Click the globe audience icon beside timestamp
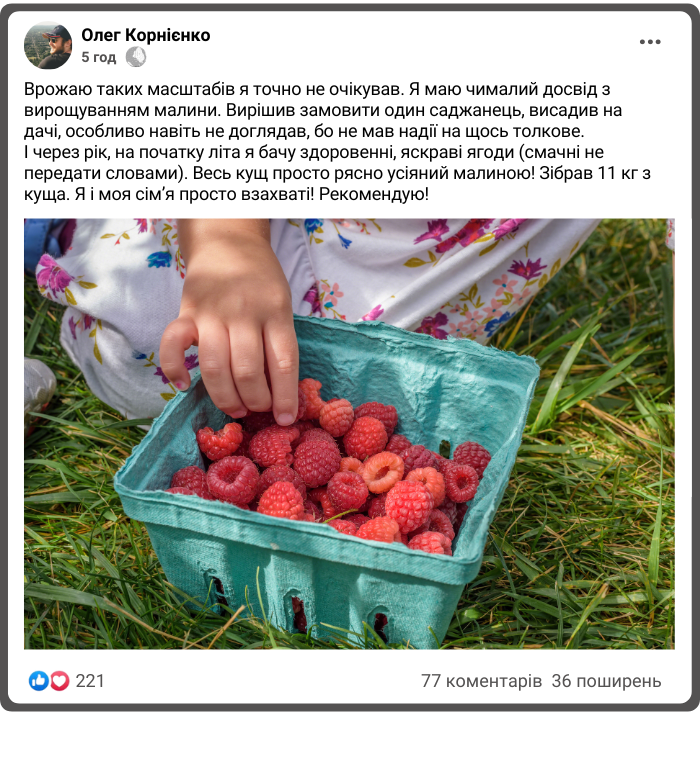 point(136,57)
